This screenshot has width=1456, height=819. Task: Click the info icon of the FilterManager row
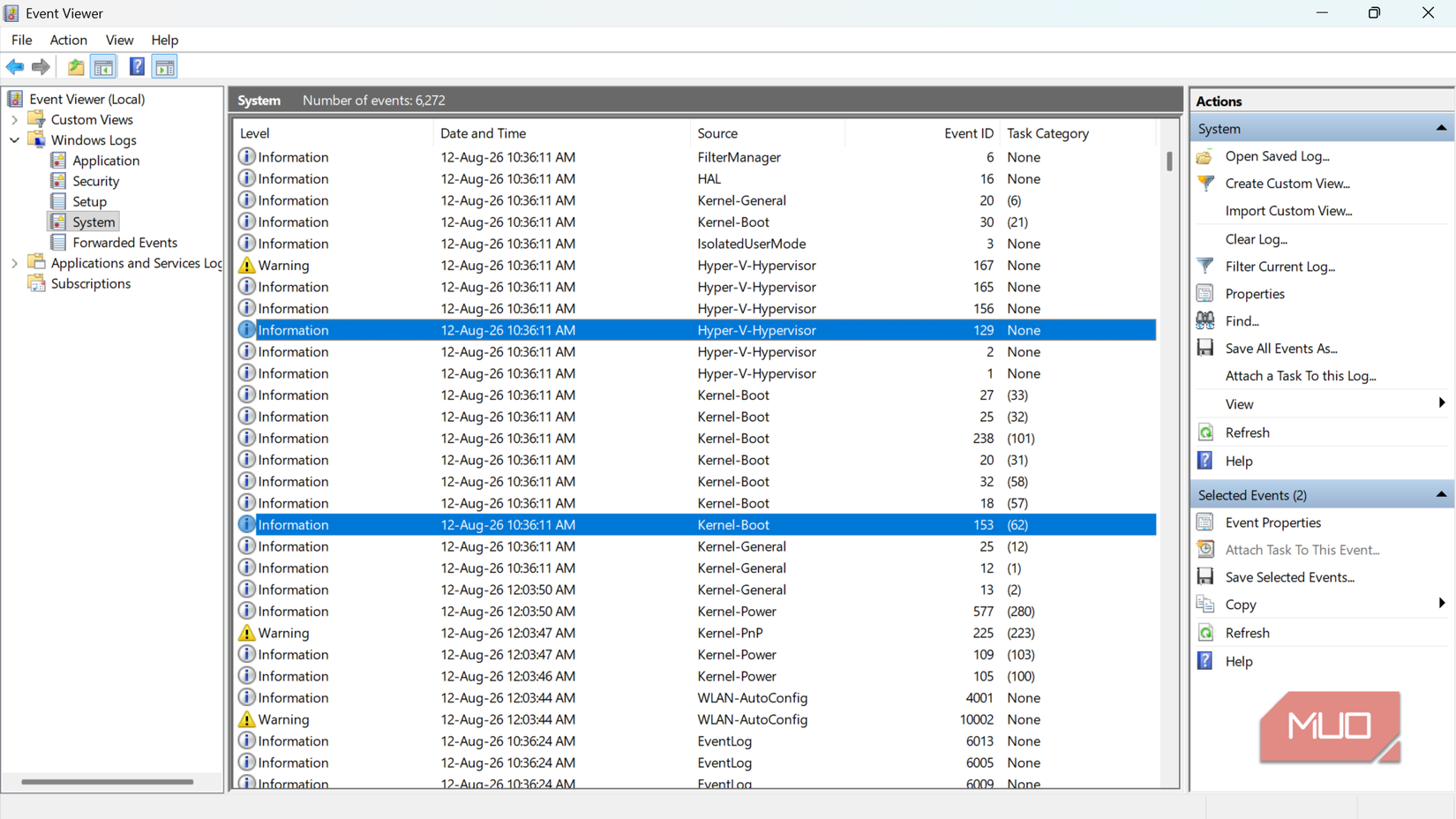pyautogui.click(x=247, y=156)
